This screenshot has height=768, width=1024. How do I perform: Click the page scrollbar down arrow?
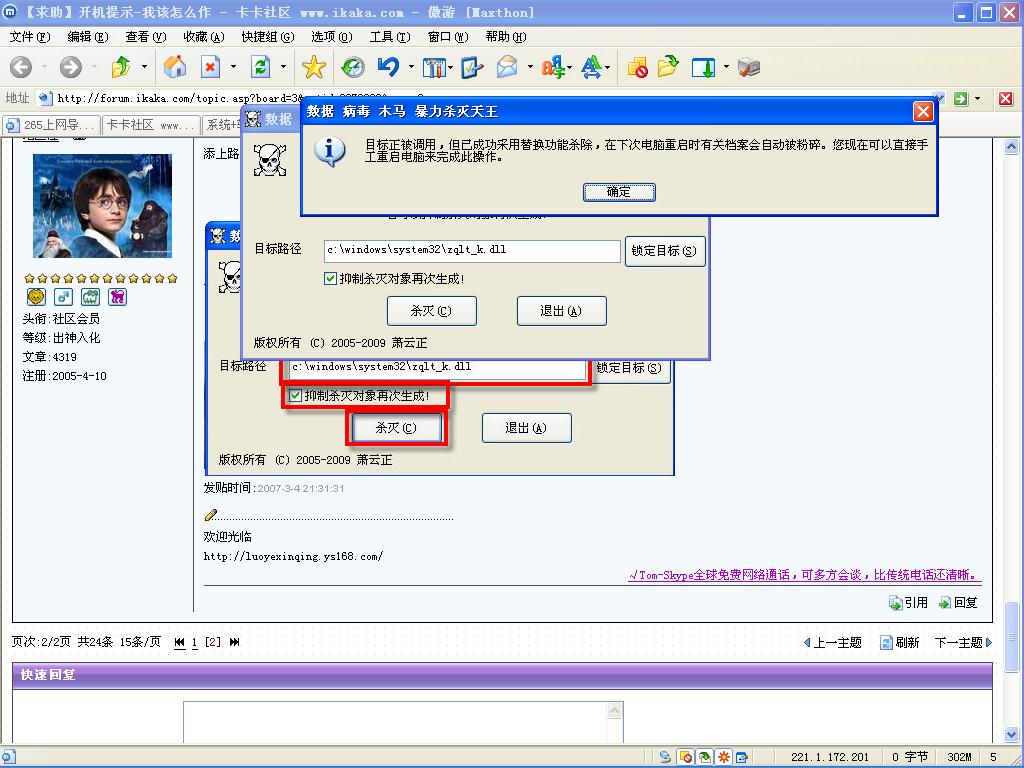1012,735
